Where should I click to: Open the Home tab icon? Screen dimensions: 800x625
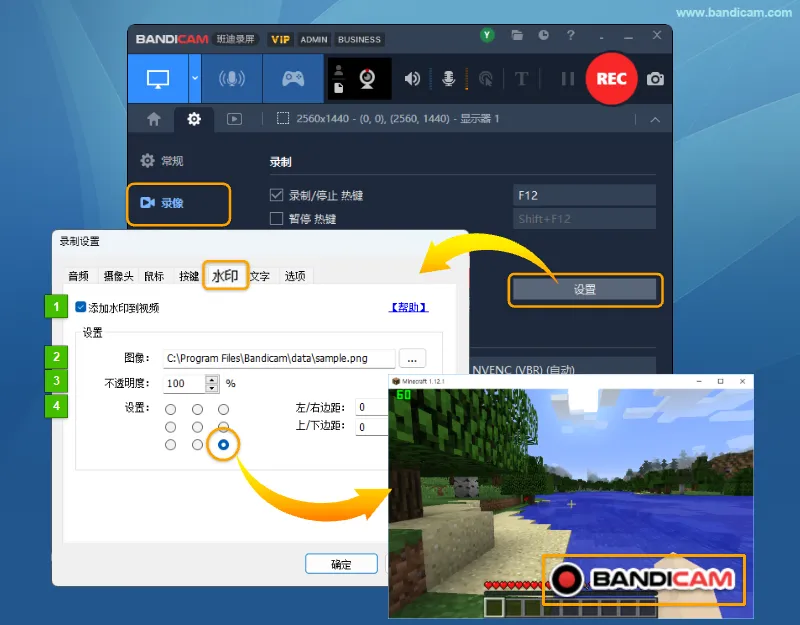click(154, 119)
